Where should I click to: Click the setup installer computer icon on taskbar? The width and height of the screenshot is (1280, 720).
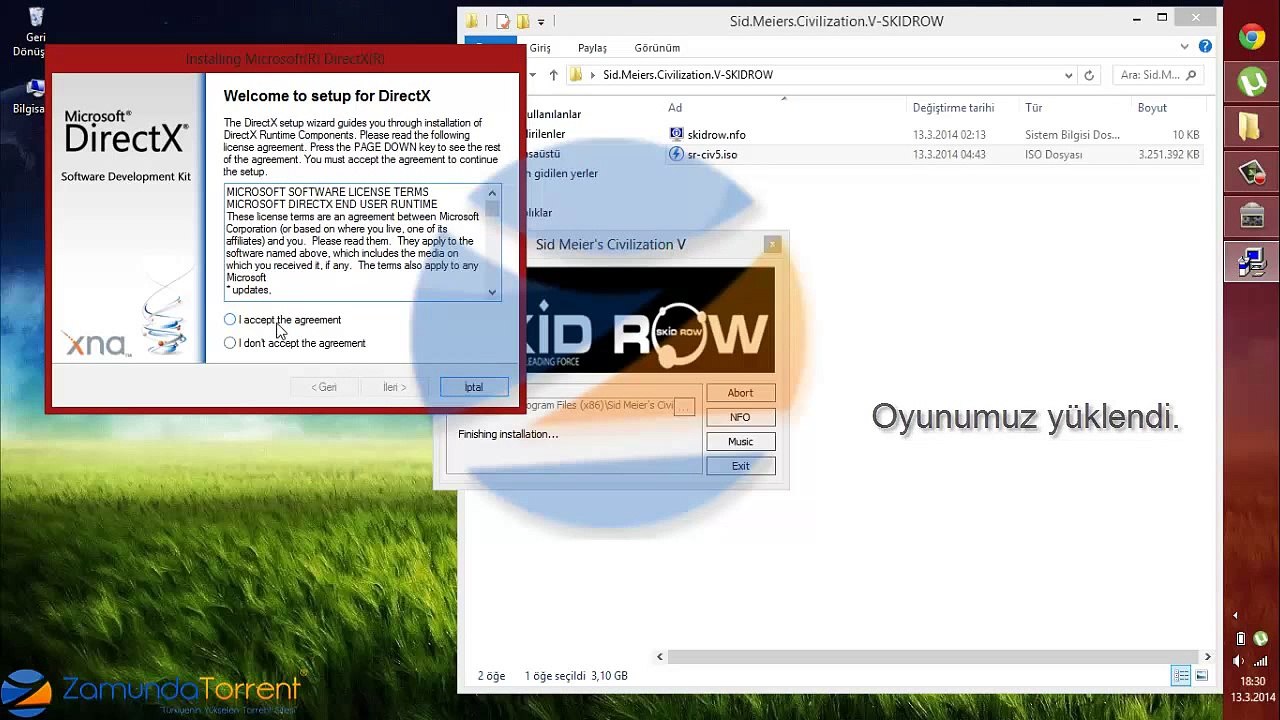pos(1251,261)
